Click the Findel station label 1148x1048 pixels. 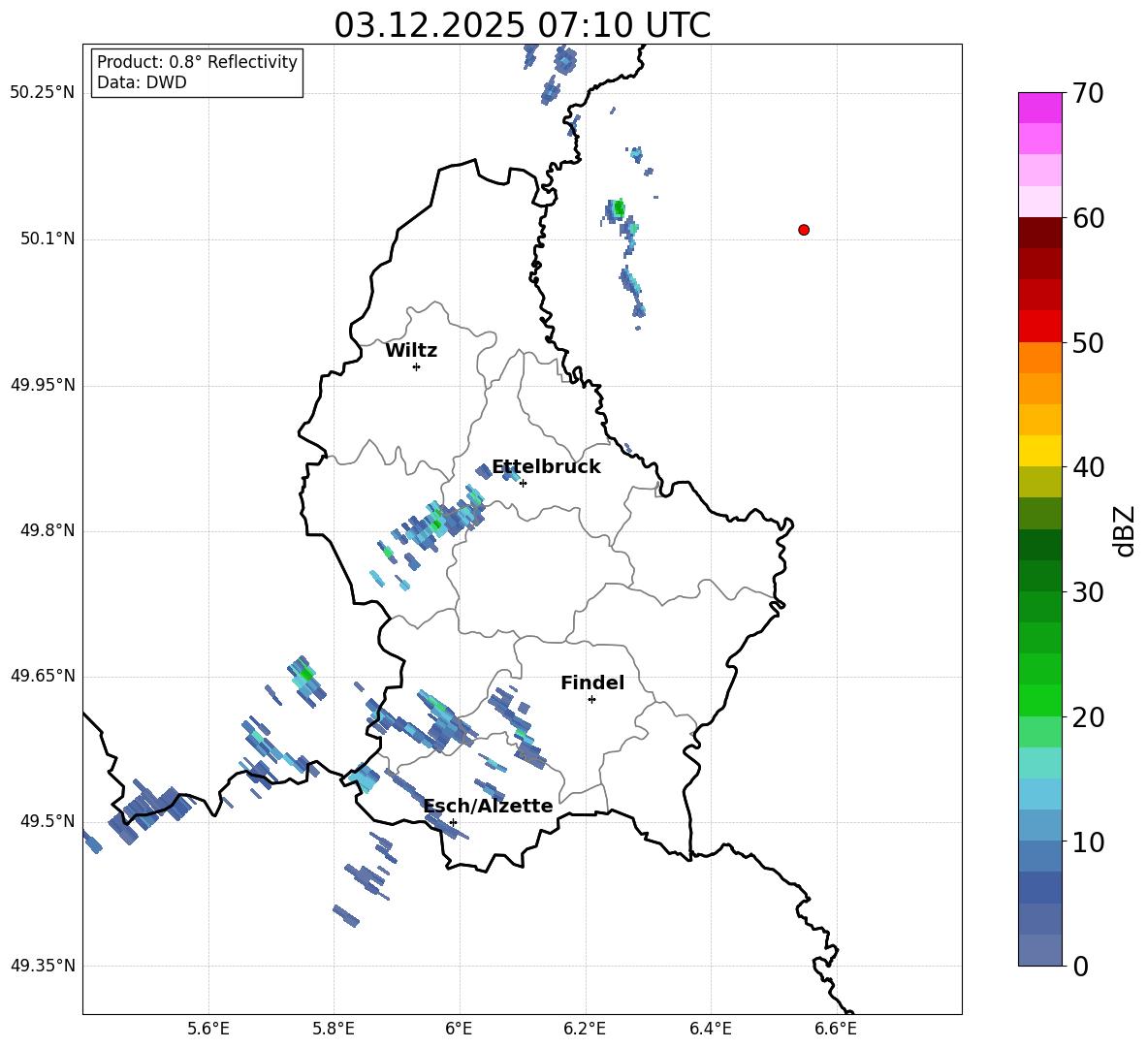[x=592, y=683]
